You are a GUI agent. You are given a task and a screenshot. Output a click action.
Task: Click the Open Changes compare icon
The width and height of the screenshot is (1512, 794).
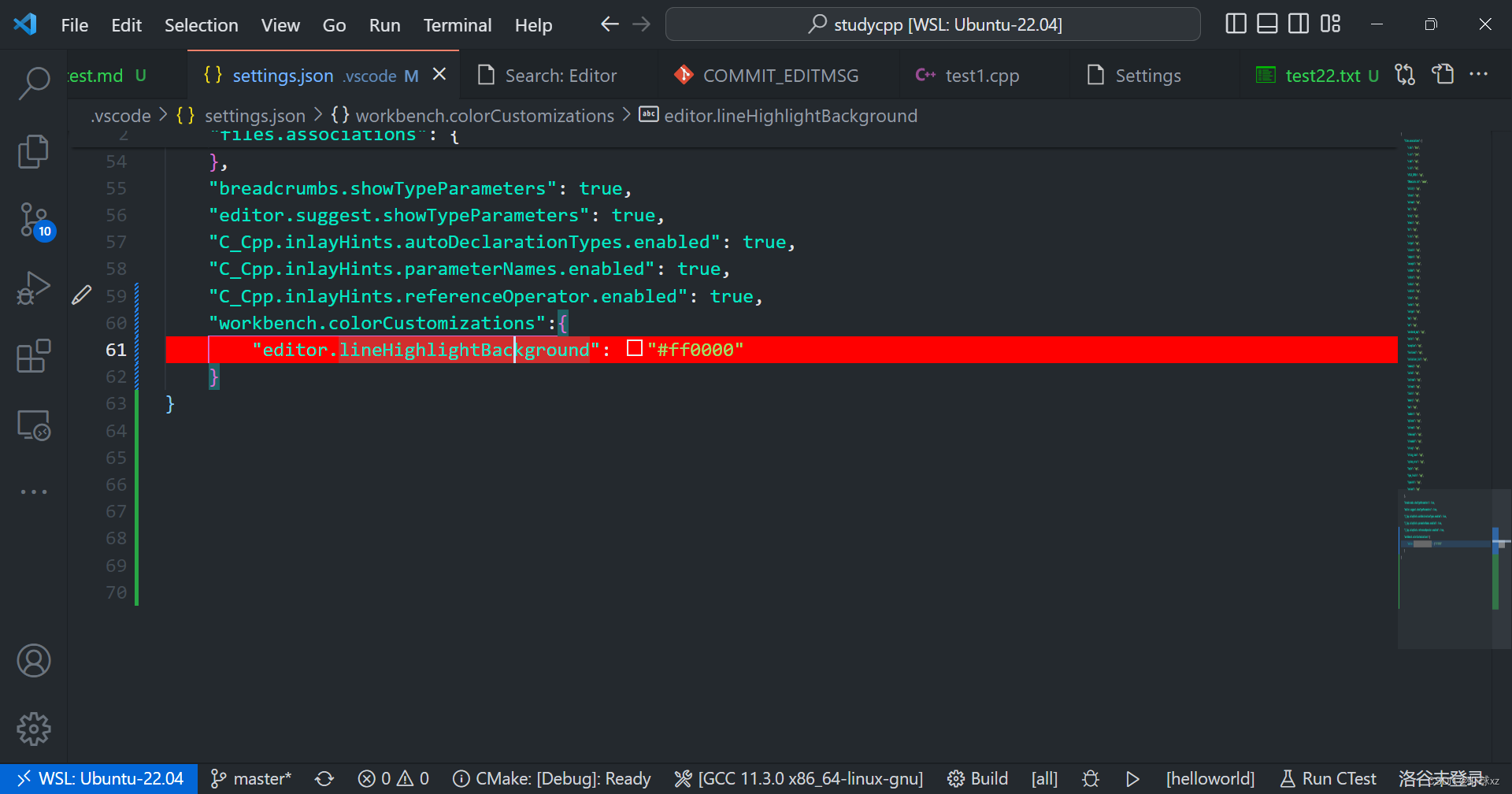click(1405, 75)
